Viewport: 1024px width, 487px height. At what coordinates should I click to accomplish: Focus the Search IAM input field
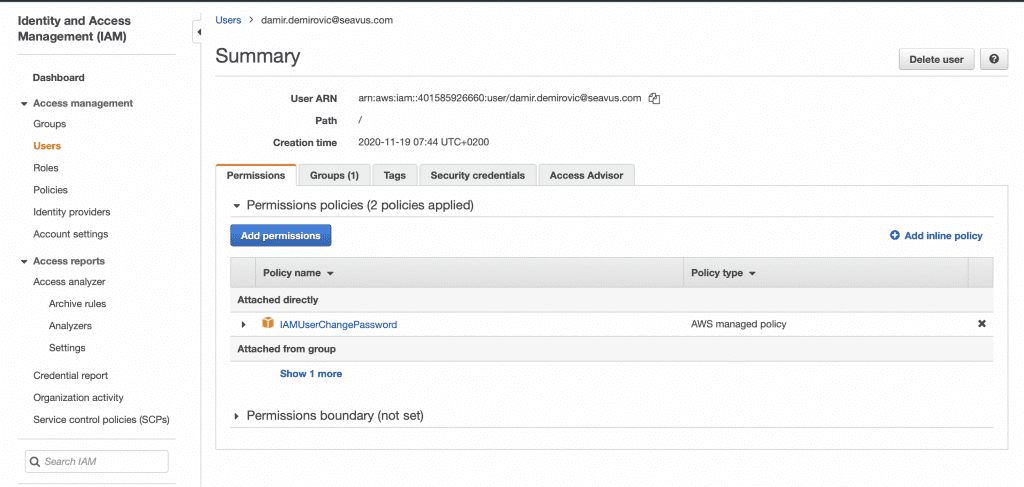97,462
